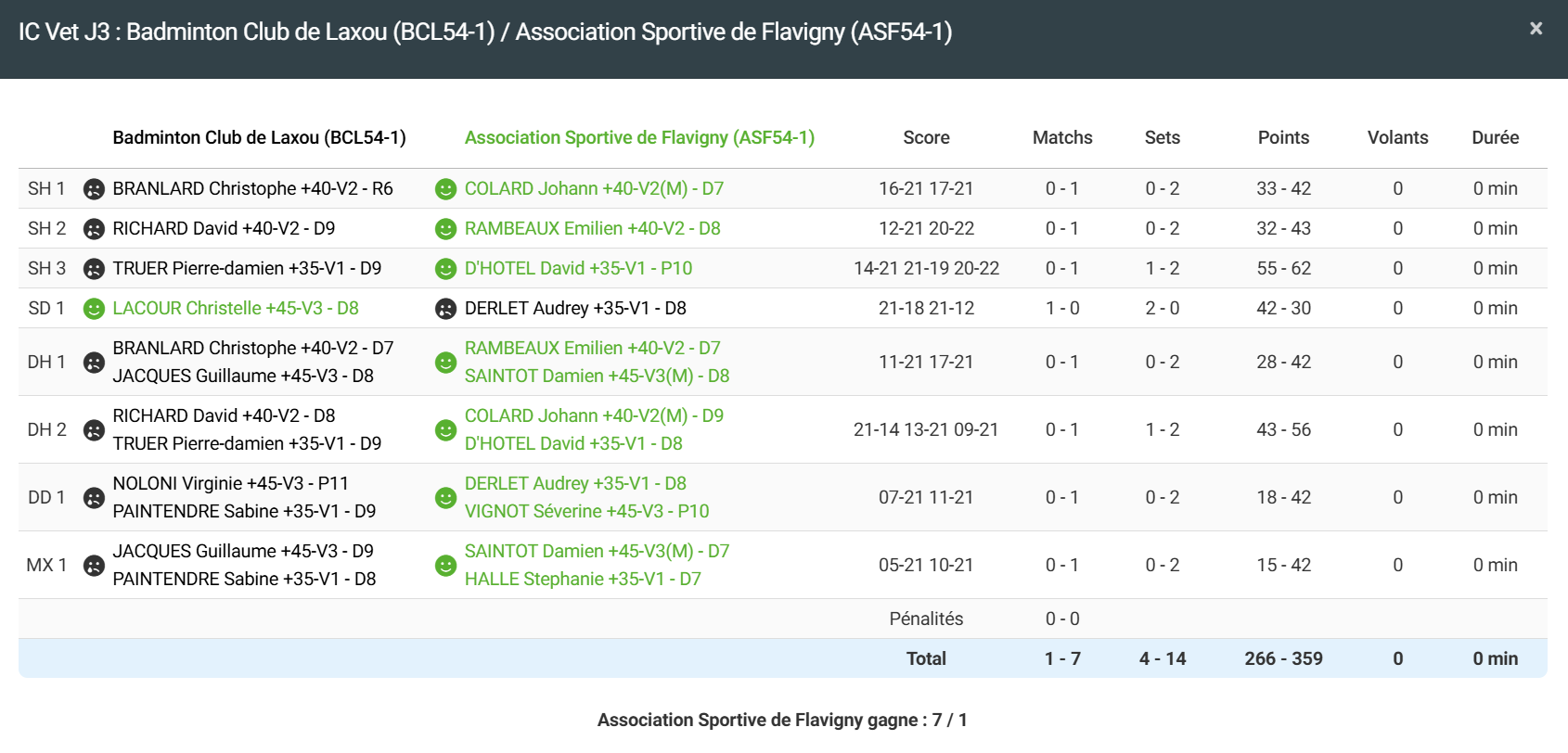Screen dimensions: 1568x753
Task: Select player TRUER Pierre-damien in SH 3
Action: [247, 268]
